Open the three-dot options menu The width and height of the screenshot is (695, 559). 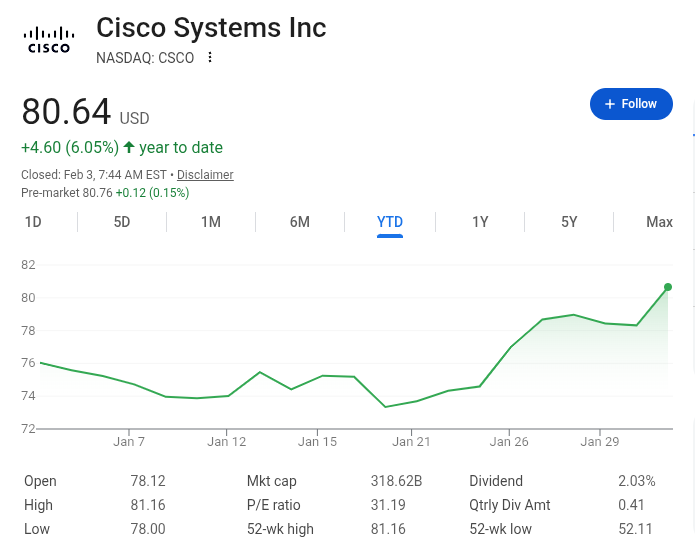pyautogui.click(x=210, y=57)
